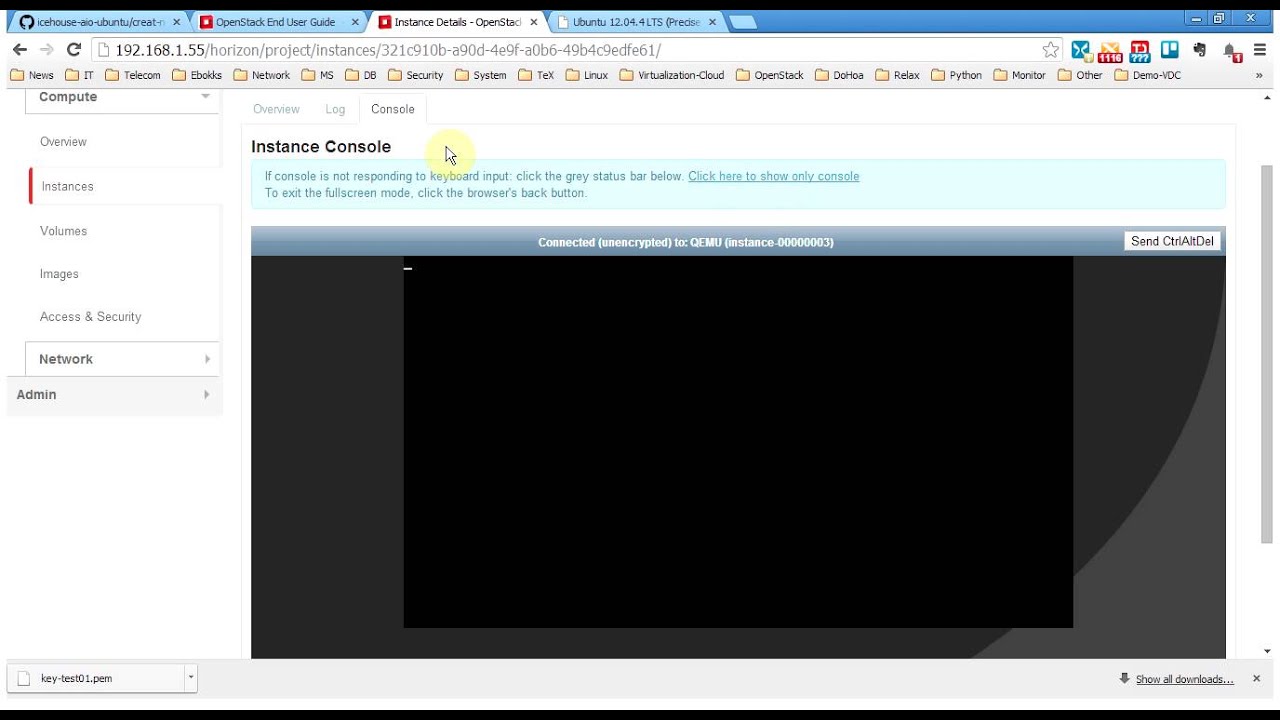
Task: Click the page vertical scrollbar
Action: coord(1267,355)
